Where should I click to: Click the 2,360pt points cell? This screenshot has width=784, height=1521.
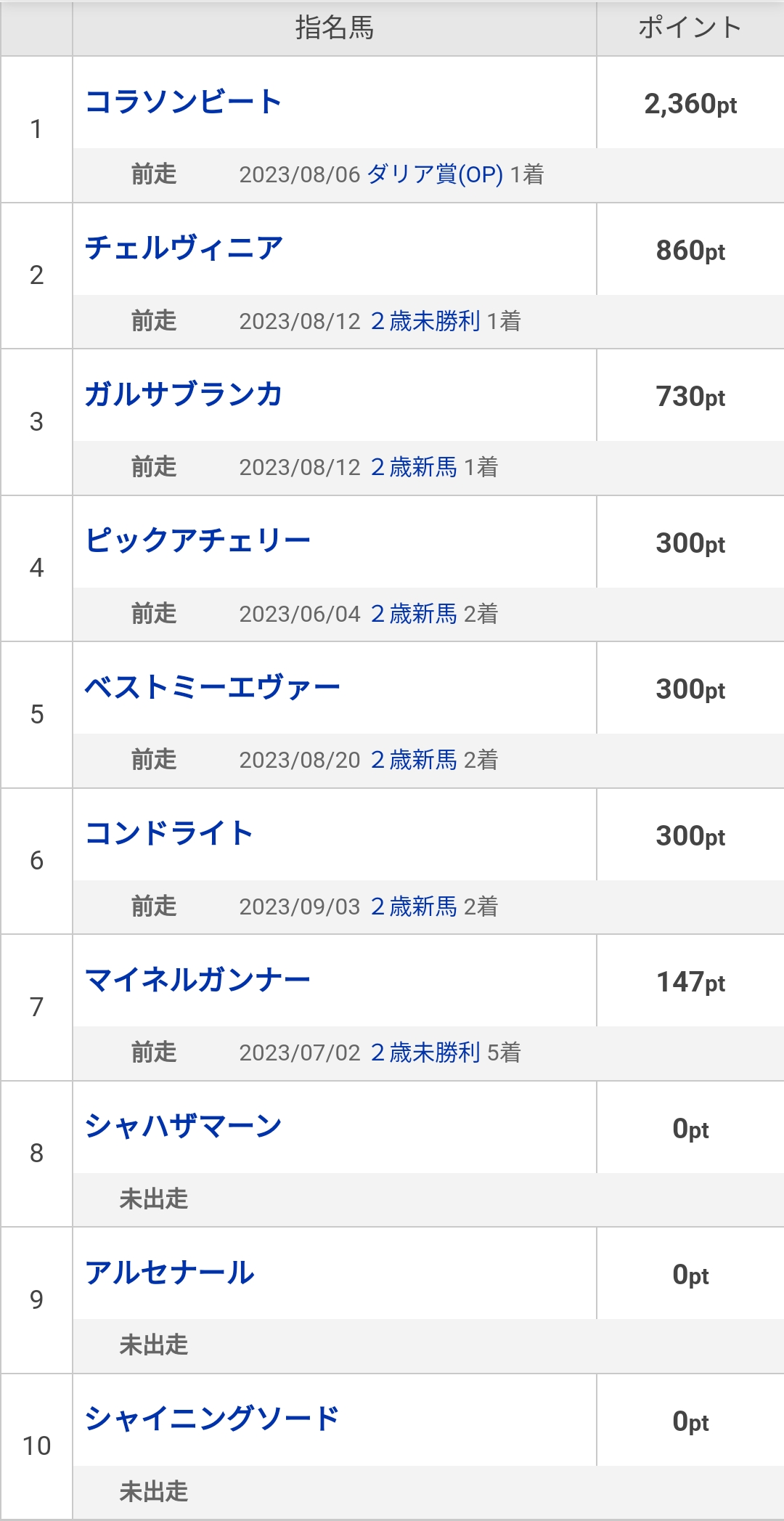tap(690, 104)
